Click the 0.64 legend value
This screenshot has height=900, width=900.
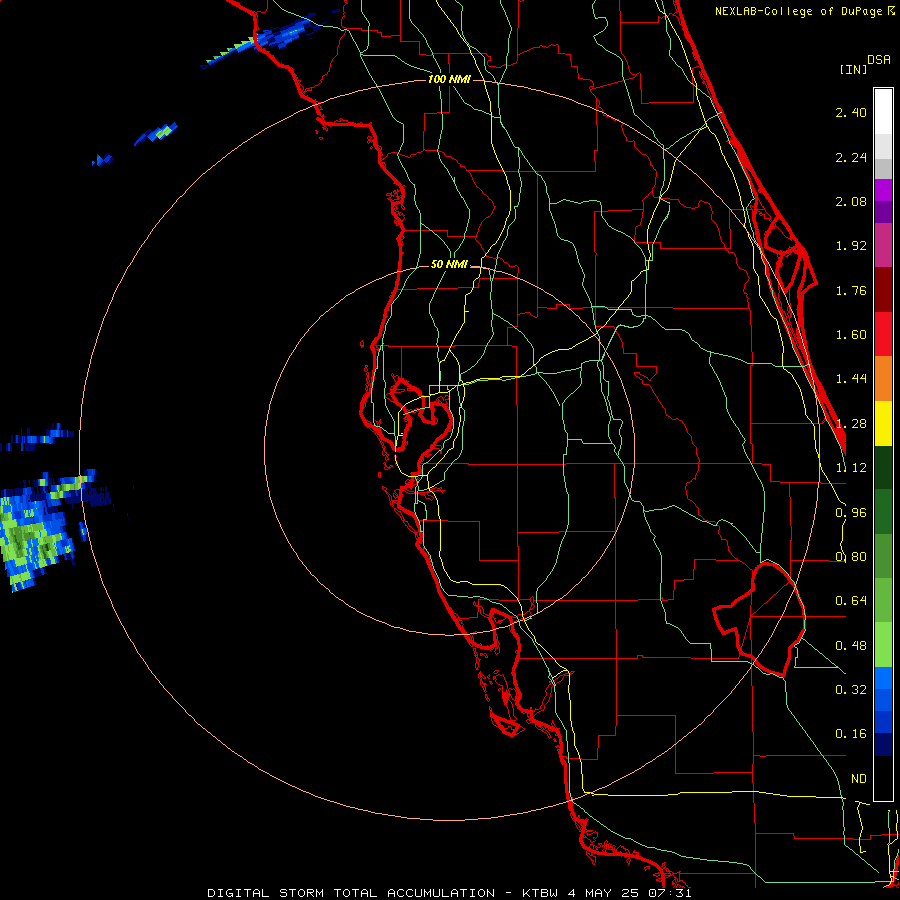(851, 601)
